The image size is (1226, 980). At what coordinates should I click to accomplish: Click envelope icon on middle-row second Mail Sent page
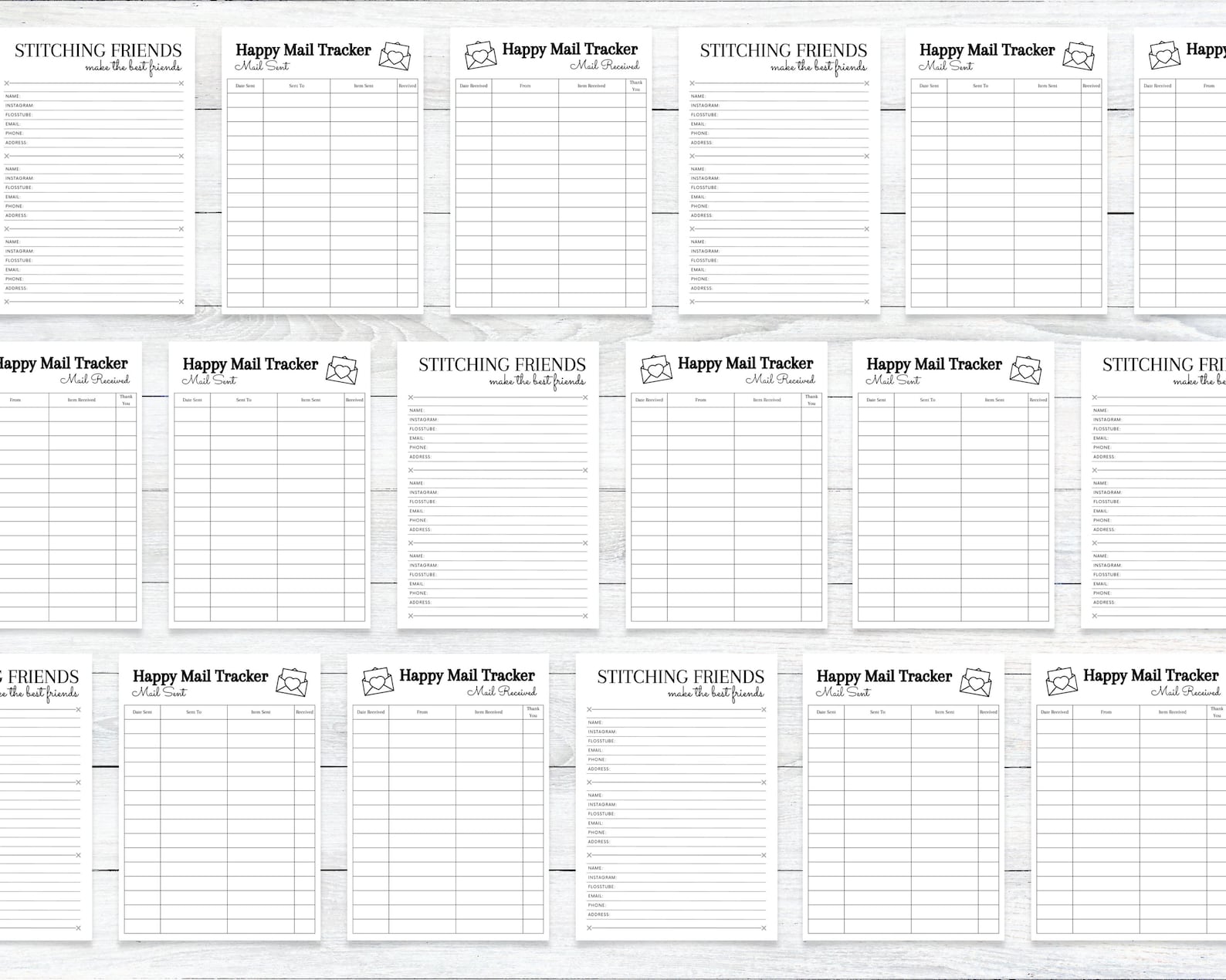(x=1025, y=370)
